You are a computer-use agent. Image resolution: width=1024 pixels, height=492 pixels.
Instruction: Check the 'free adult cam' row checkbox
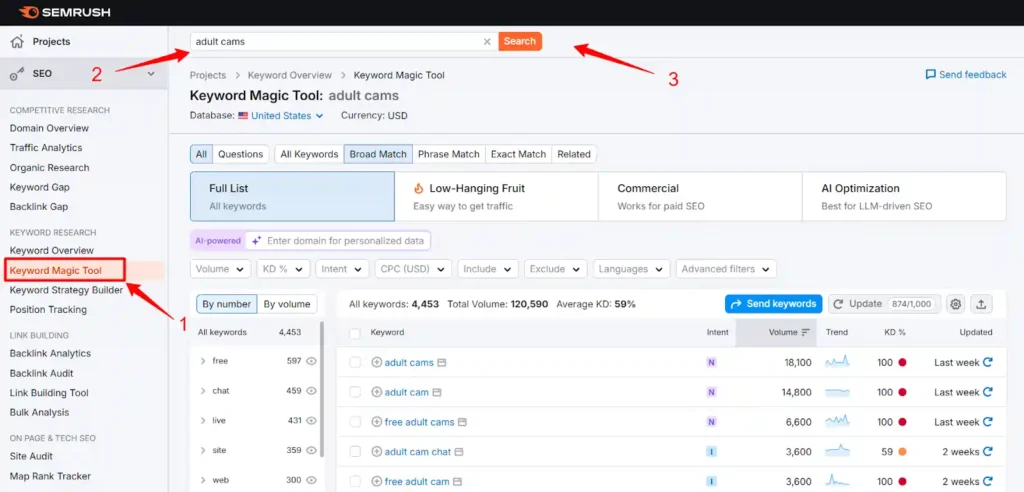(355, 482)
